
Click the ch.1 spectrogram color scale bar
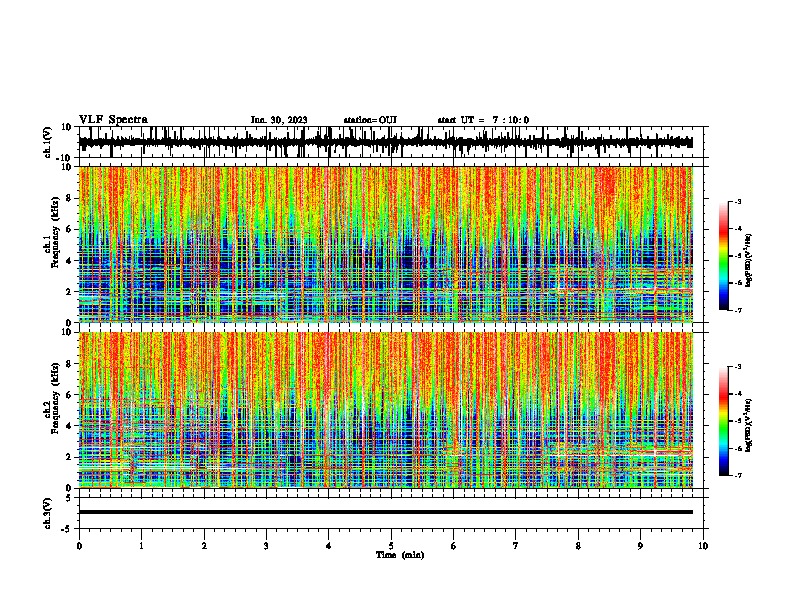coord(724,256)
